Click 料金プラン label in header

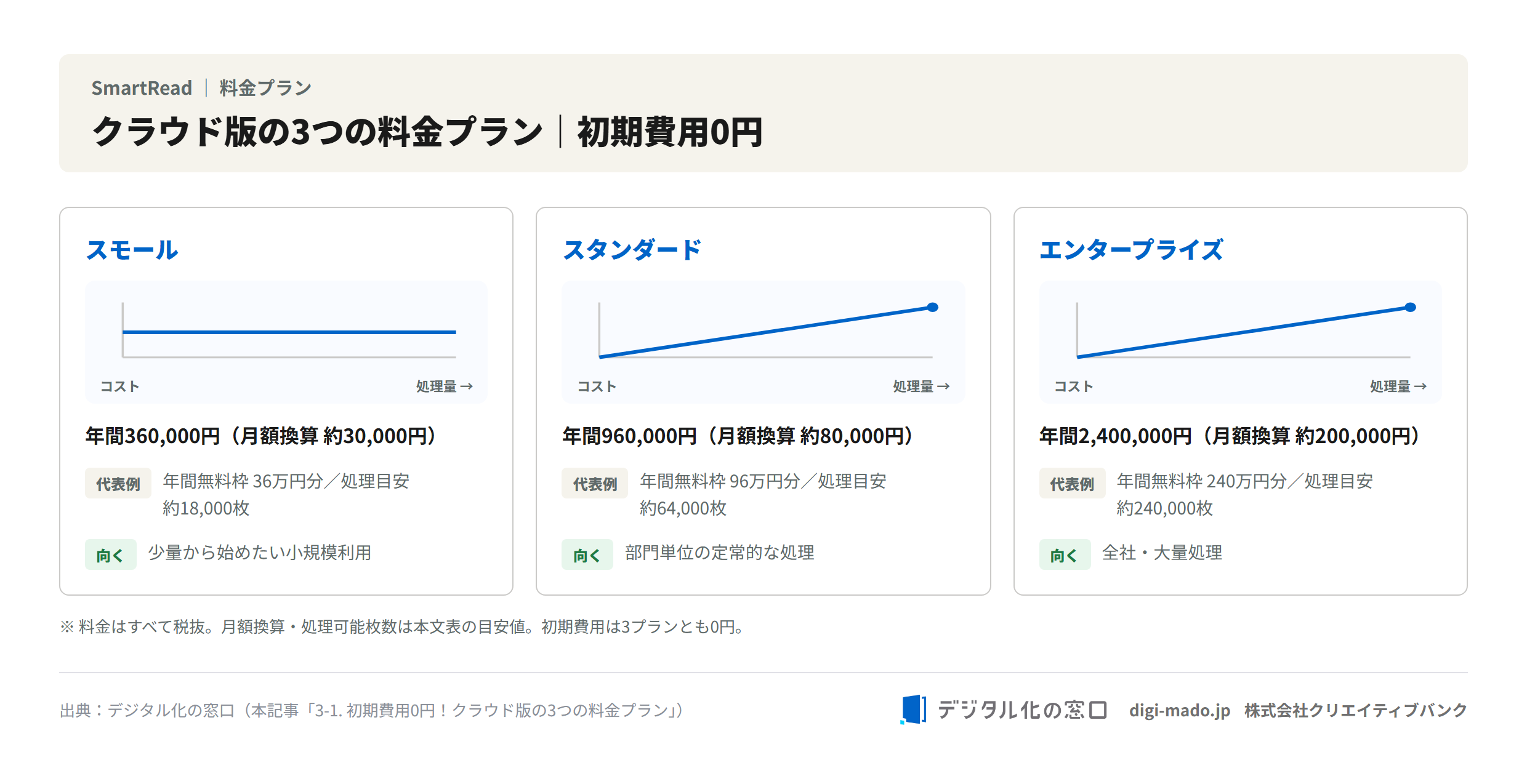pyautogui.click(x=266, y=88)
